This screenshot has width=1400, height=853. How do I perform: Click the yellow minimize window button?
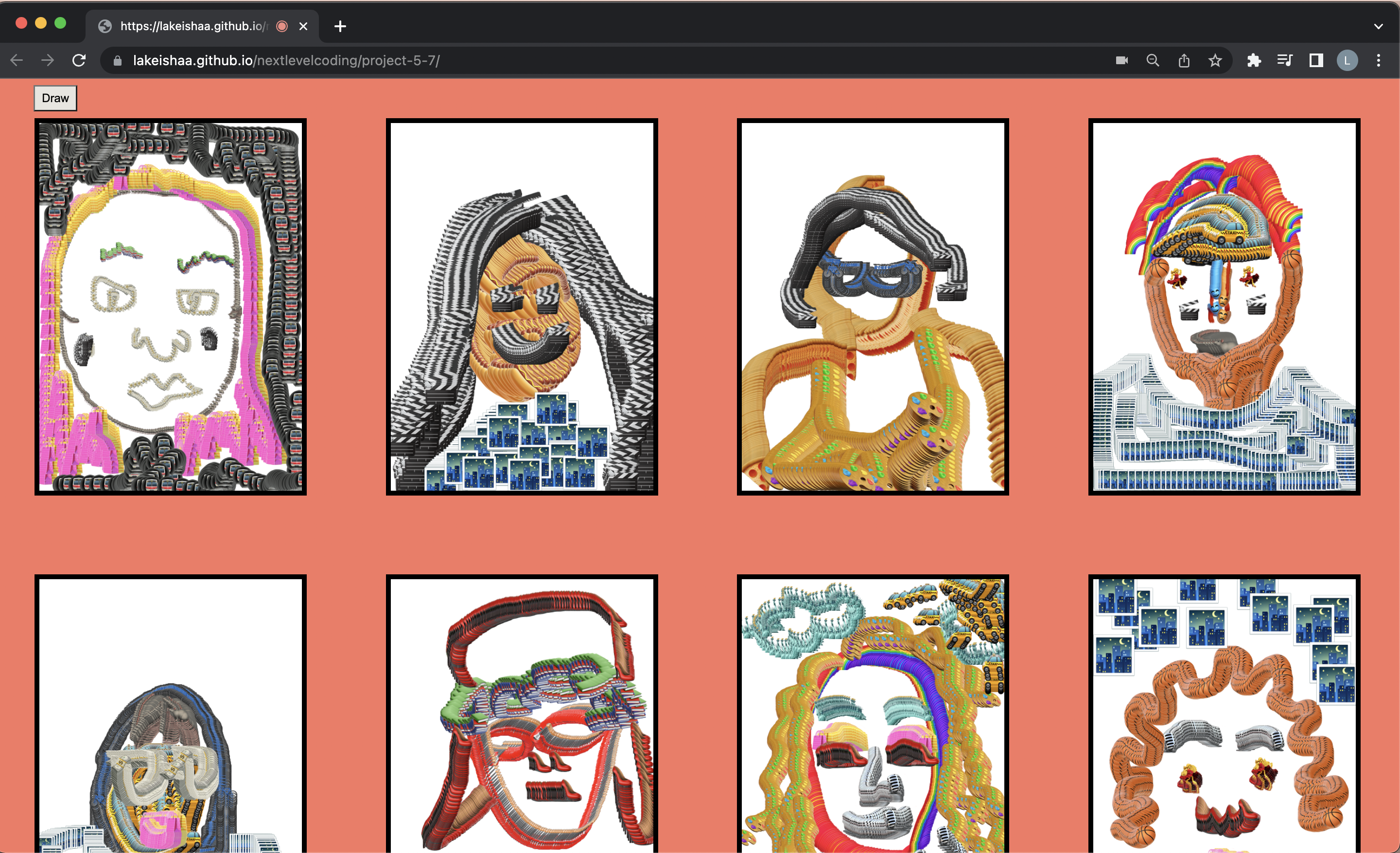coord(41,23)
